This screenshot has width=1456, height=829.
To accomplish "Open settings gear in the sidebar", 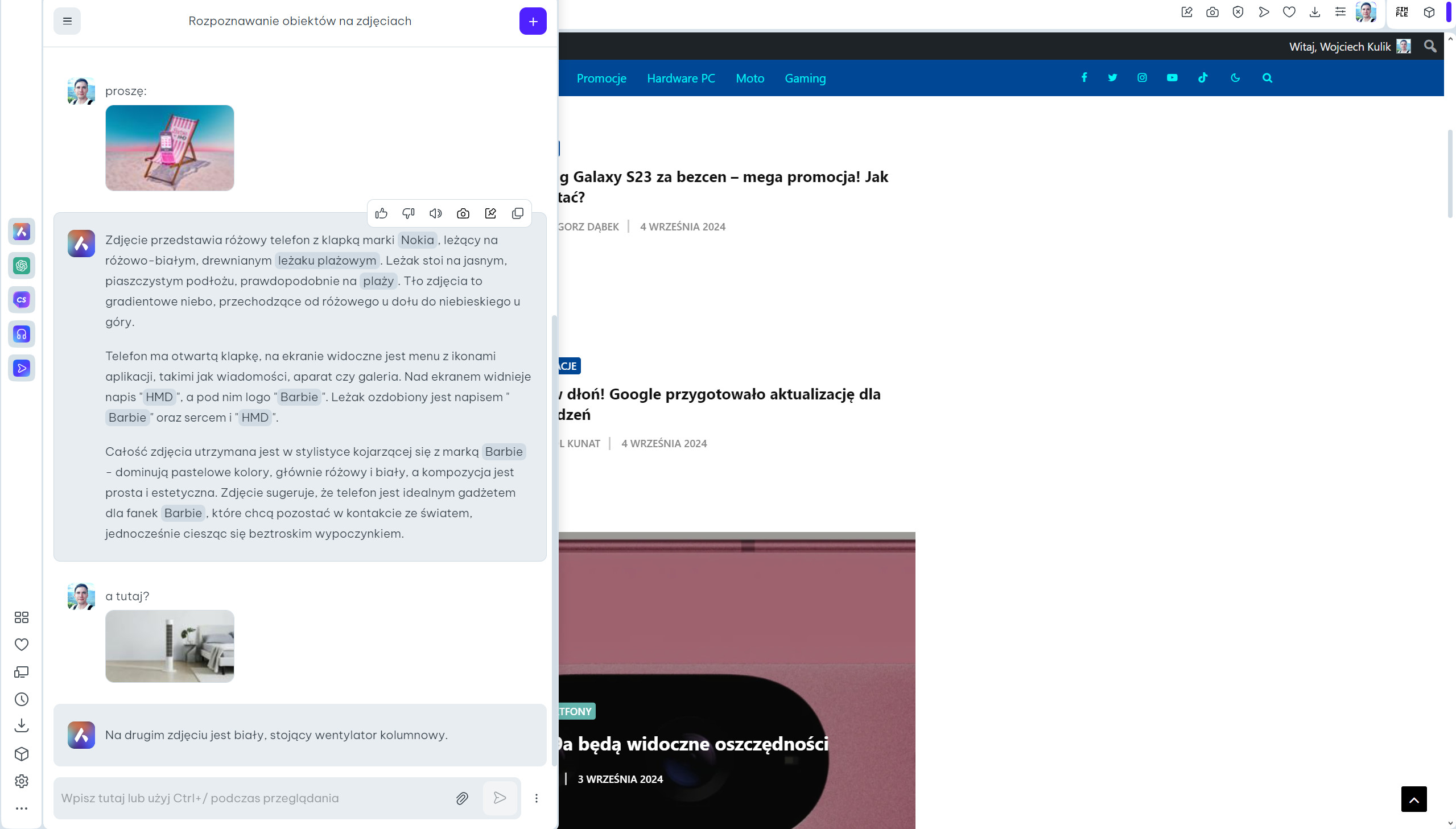I will (22, 782).
